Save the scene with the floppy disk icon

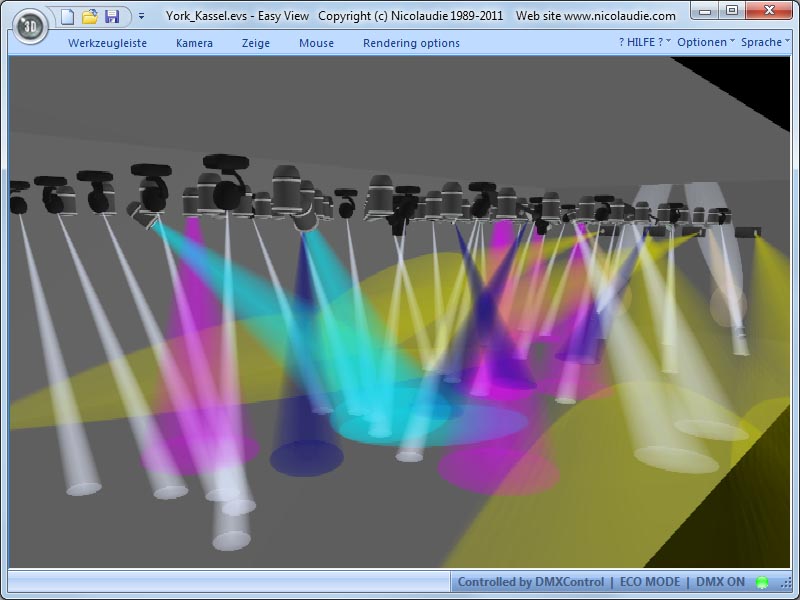111,16
